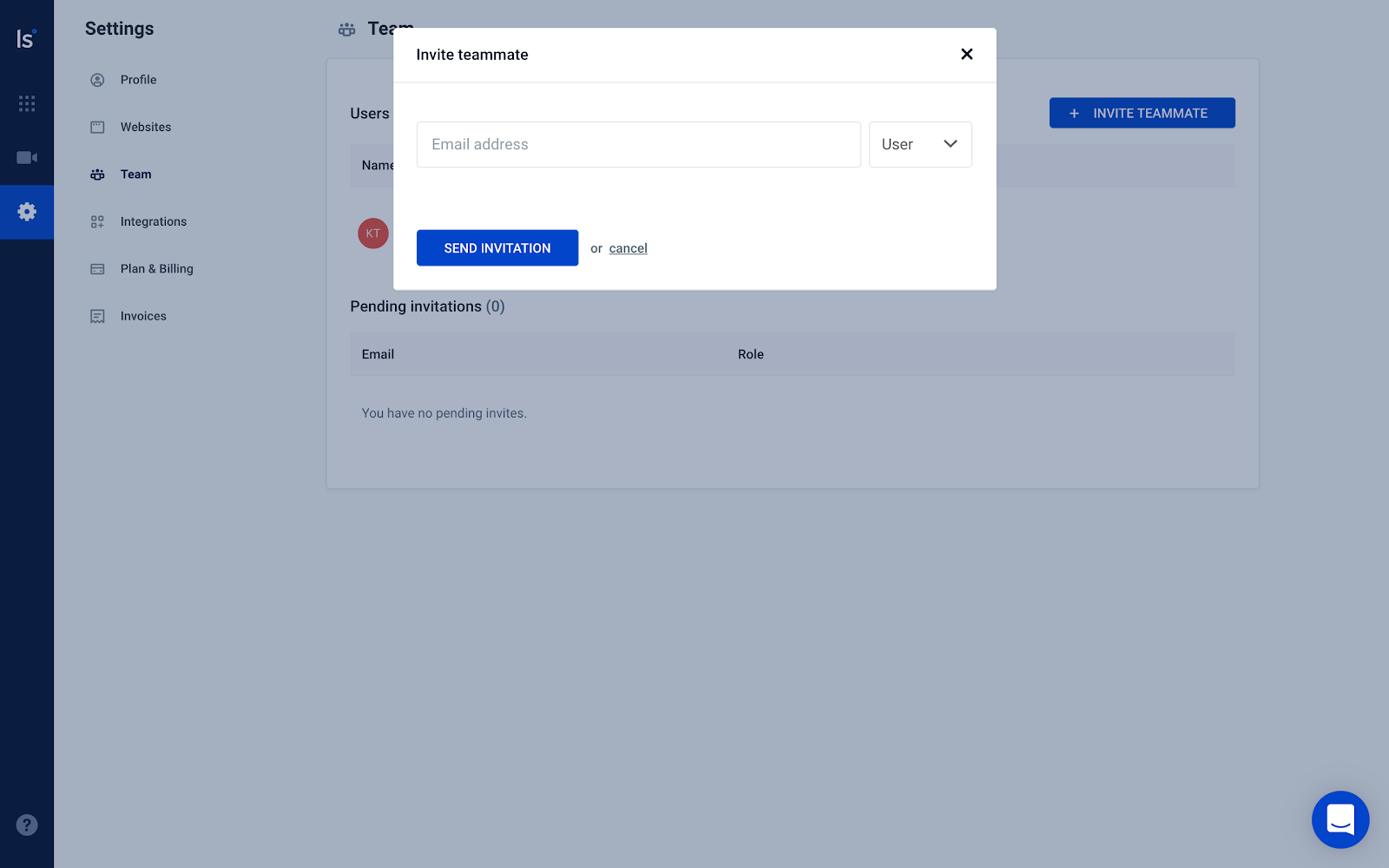Screen dimensions: 1389x868
Task: Click the cancel link
Action: [628, 248]
